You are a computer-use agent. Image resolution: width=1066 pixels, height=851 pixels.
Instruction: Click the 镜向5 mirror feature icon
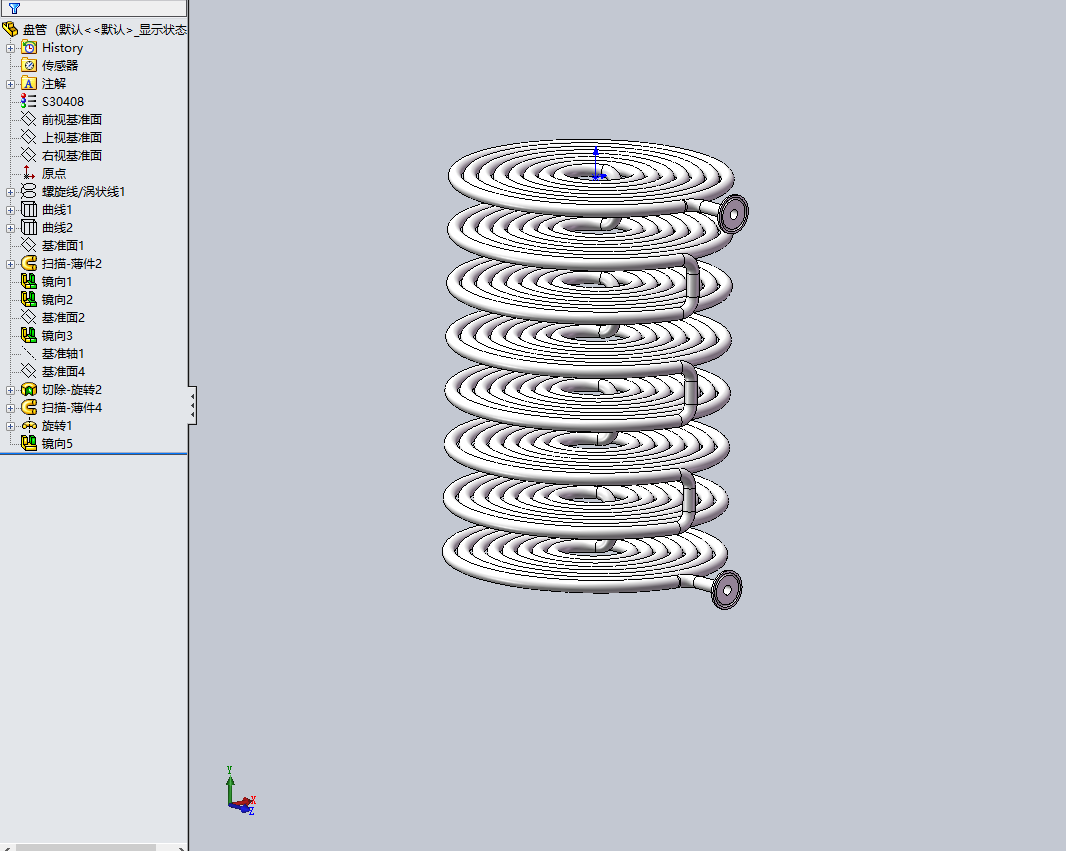[29, 444]
